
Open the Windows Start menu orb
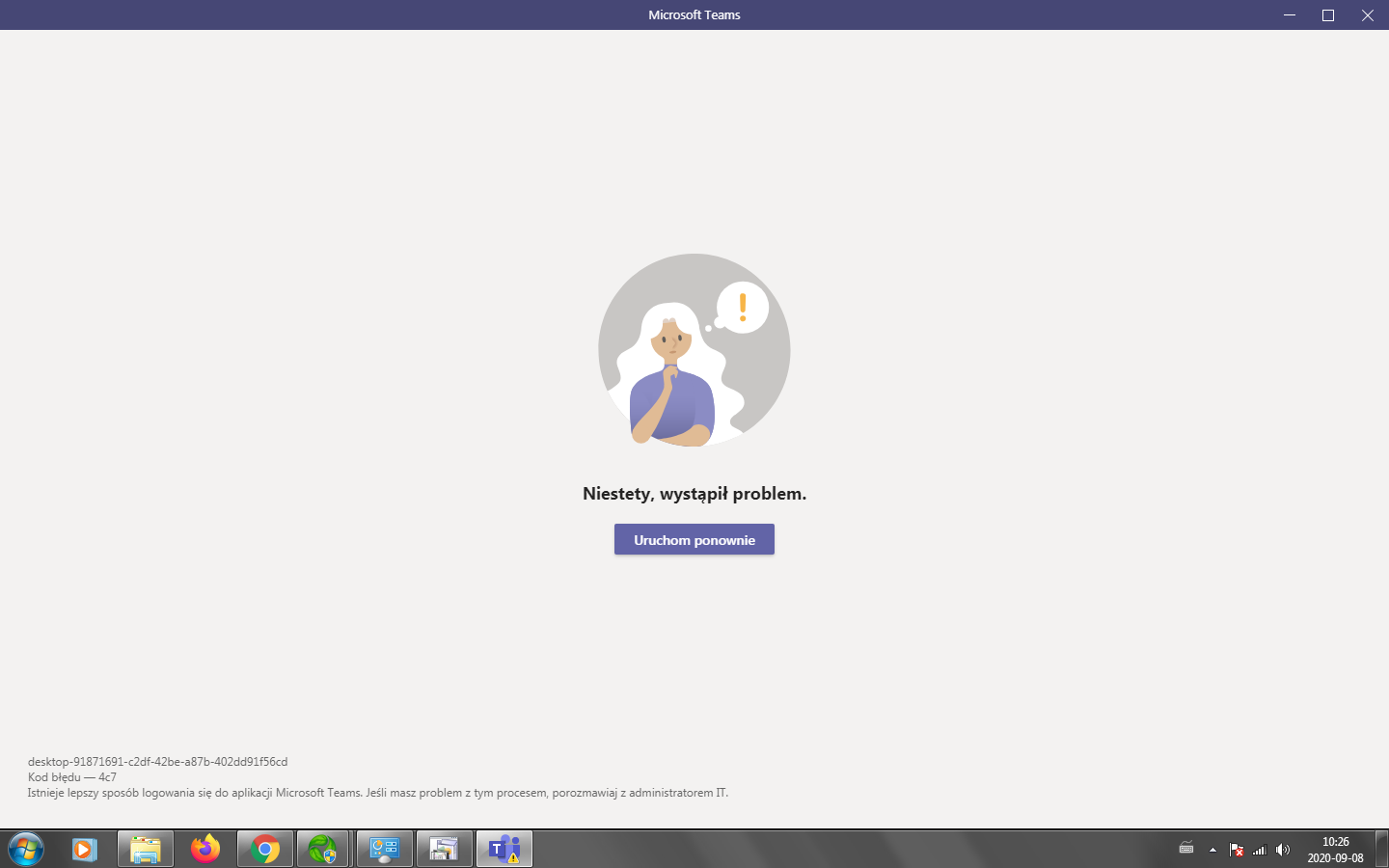pyautogui.click(x=26, y=850)
